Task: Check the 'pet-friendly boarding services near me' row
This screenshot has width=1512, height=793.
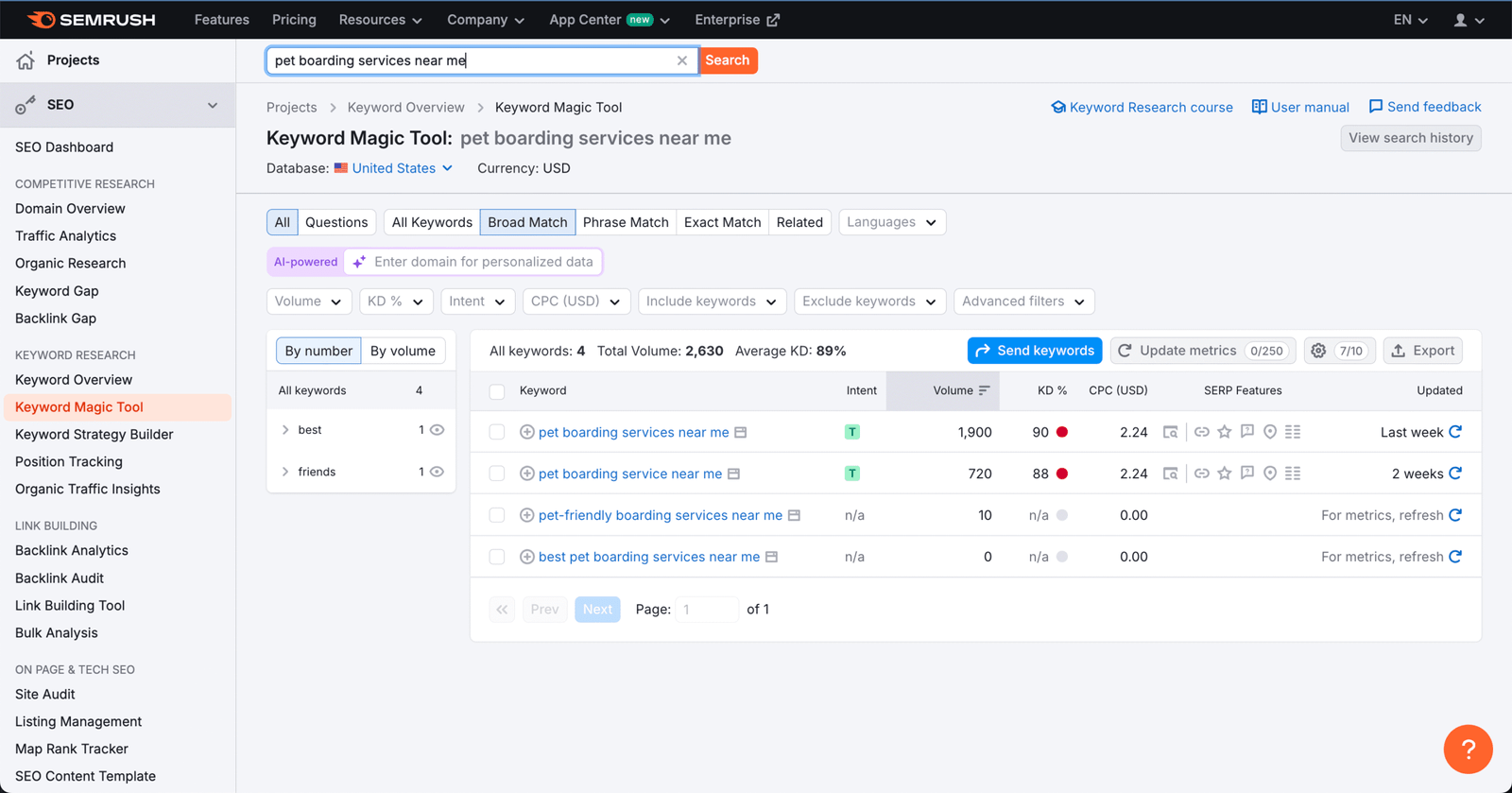Action: click(497, 515)
